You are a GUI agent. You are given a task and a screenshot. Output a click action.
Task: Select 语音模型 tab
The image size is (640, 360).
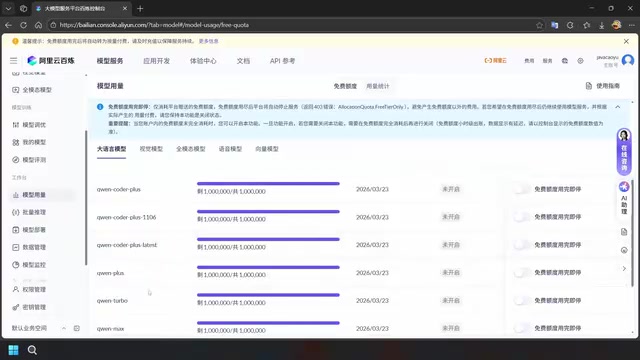tap(230, 149)
